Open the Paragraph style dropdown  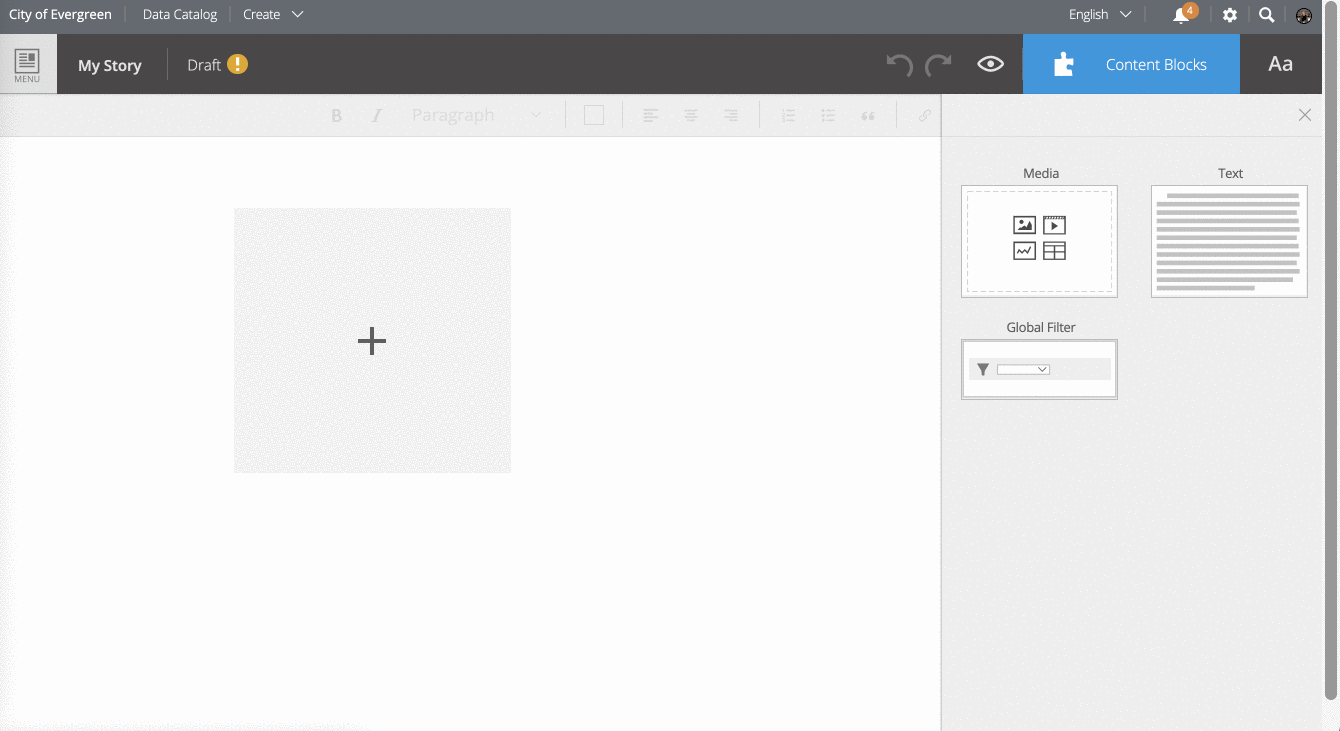coord(476,115)
